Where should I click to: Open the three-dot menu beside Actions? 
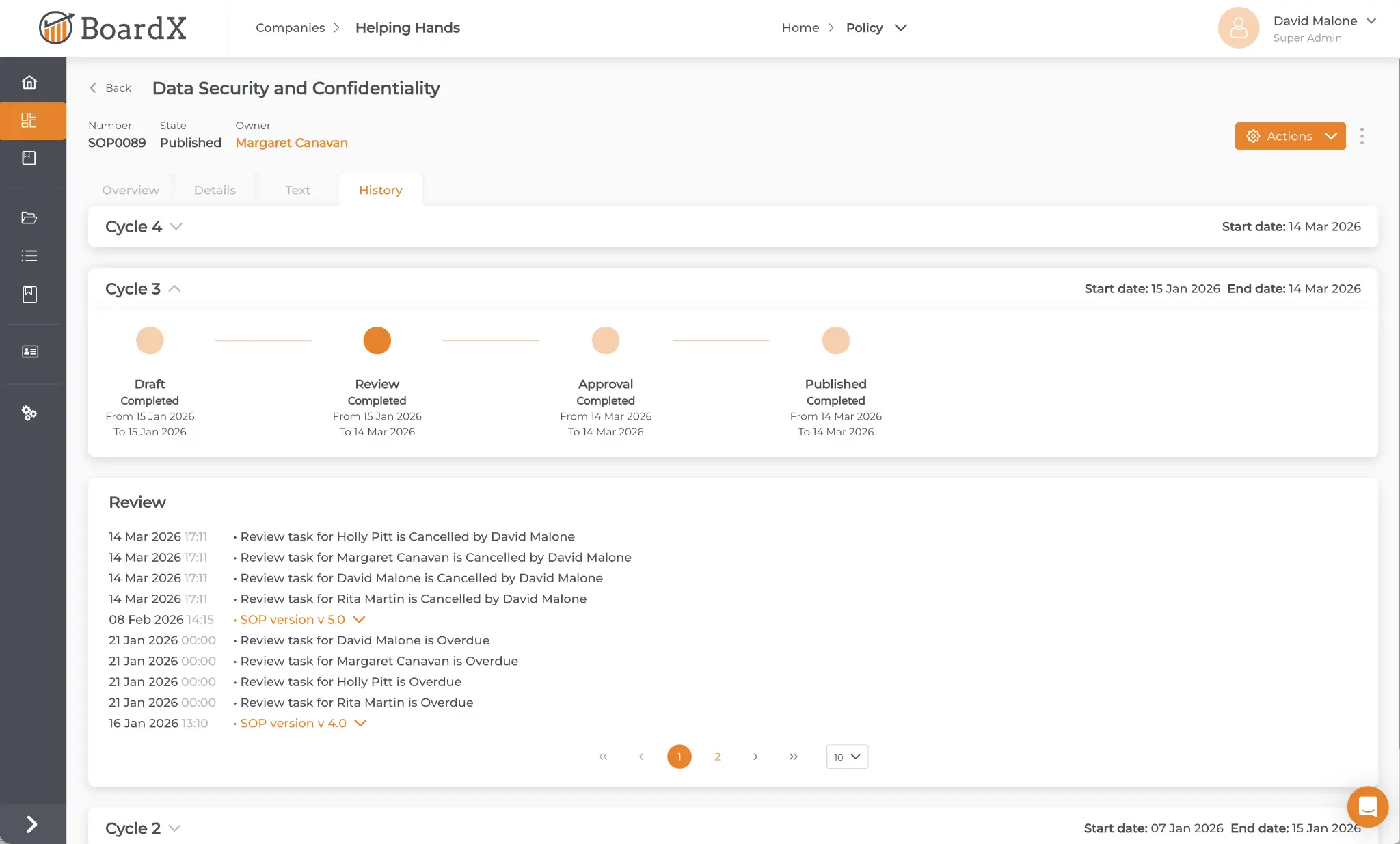point(1361,136)
